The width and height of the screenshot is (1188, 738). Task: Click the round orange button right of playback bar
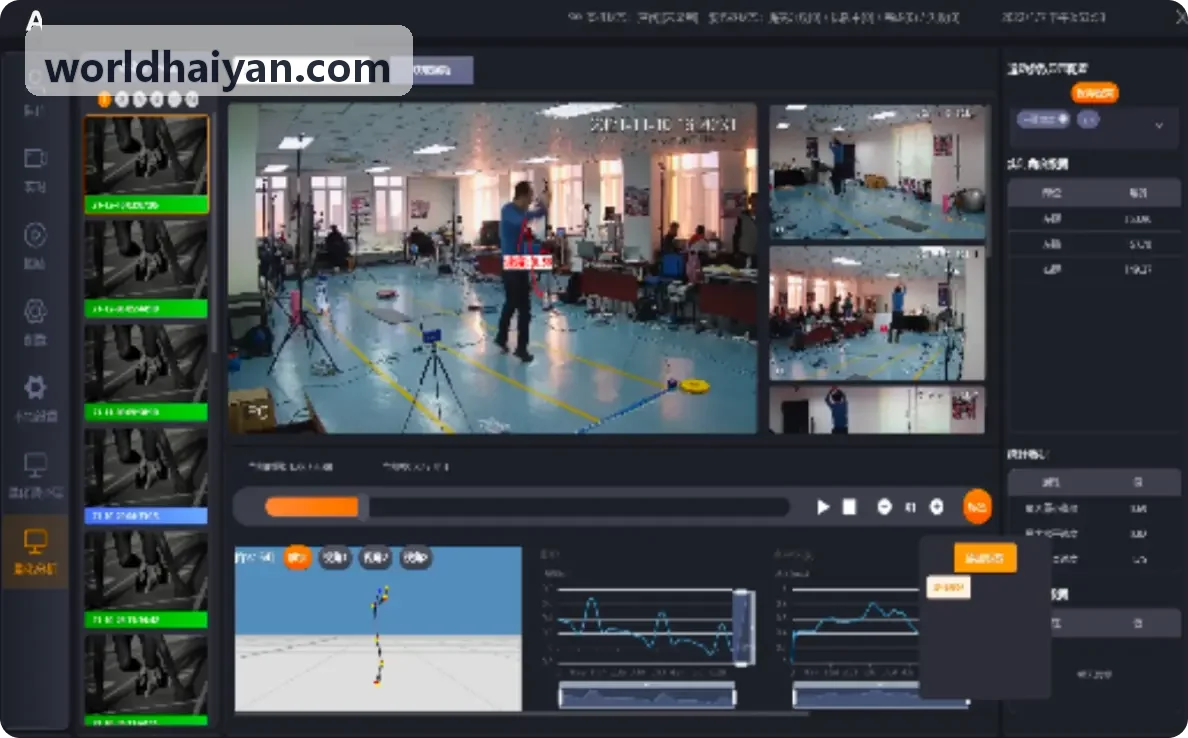click(977, 507)
